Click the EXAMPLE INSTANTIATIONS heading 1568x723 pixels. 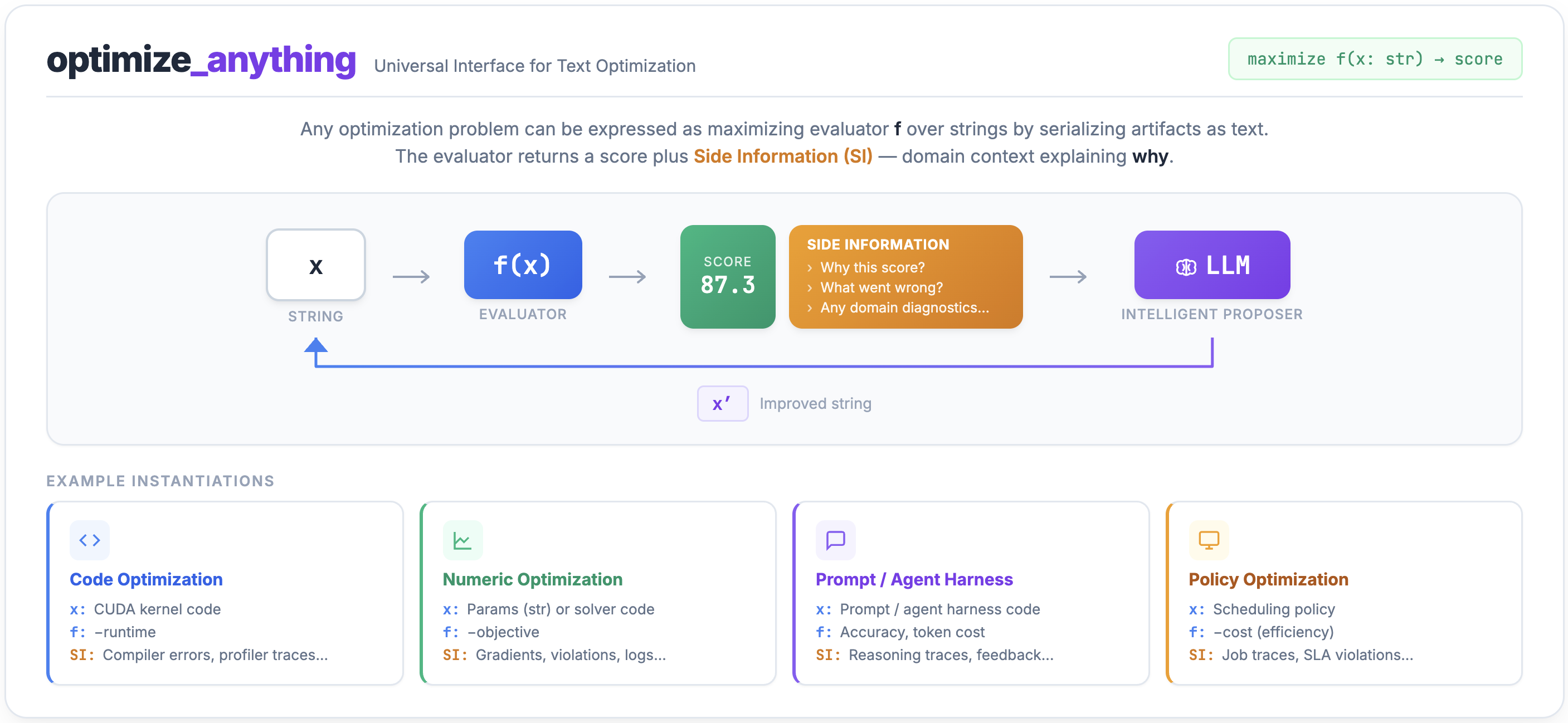(160, 481)
